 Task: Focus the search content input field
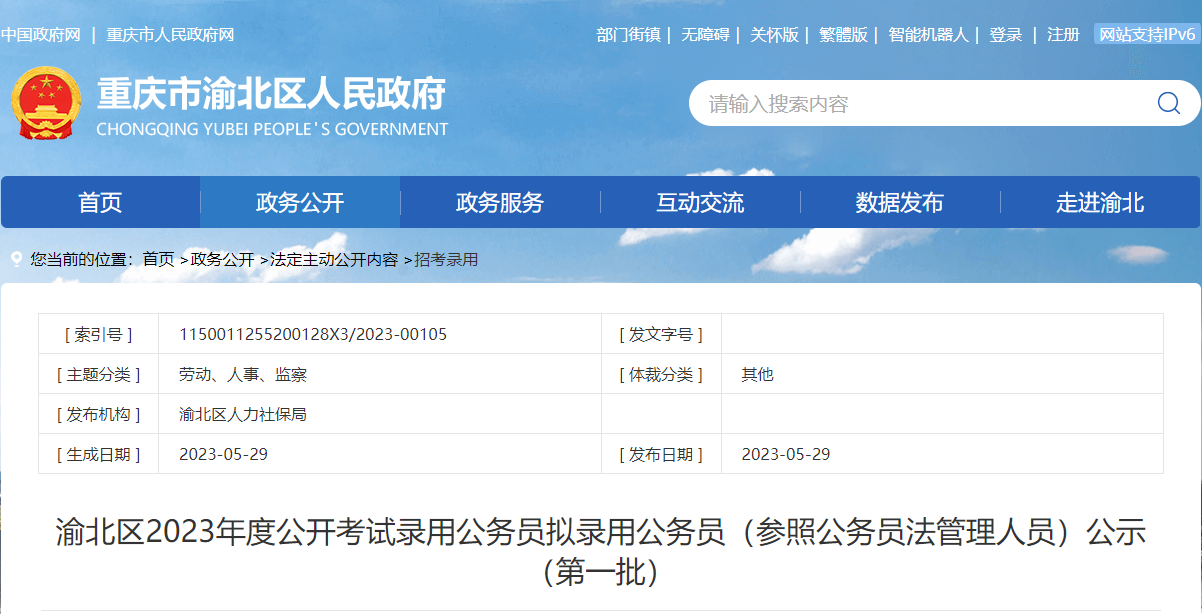pyautogui.click(x=920, y=103)
